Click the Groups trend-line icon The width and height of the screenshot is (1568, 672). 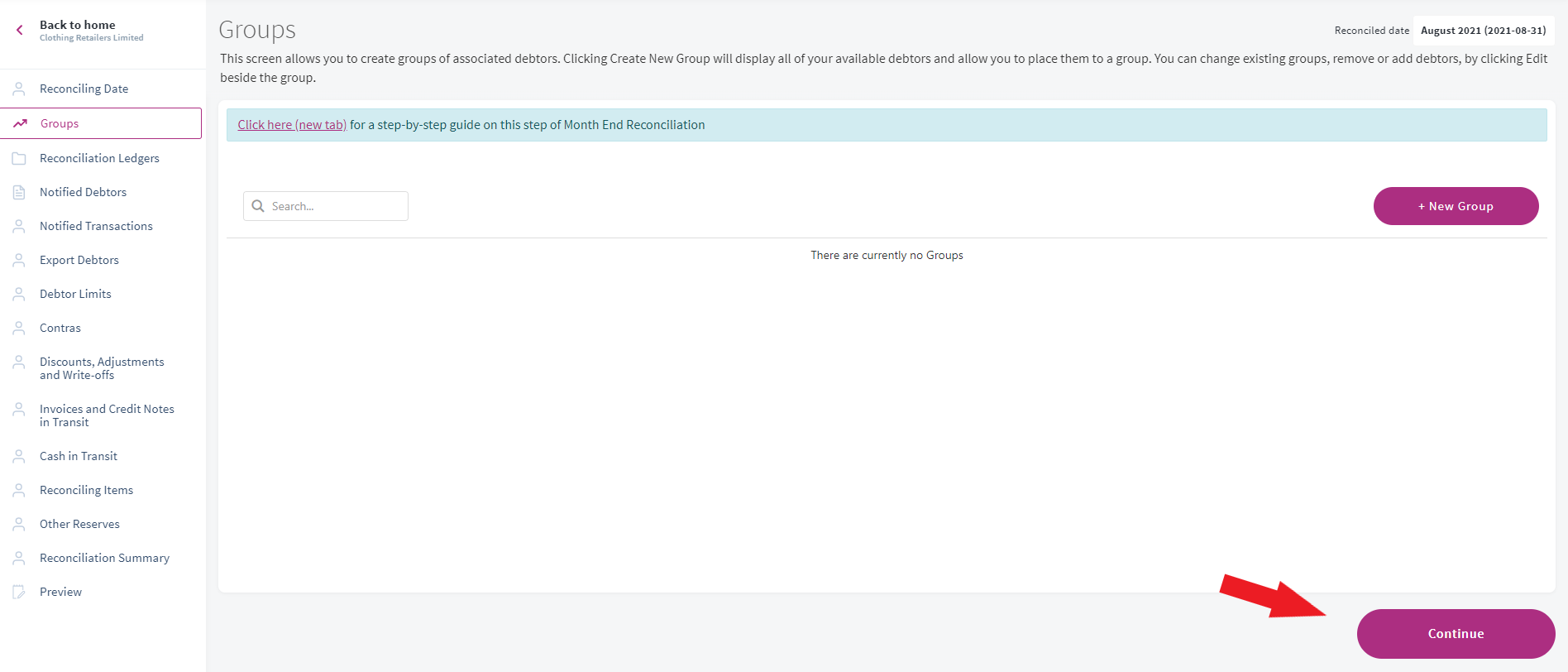pyautogui.click(x=20, y=123)
